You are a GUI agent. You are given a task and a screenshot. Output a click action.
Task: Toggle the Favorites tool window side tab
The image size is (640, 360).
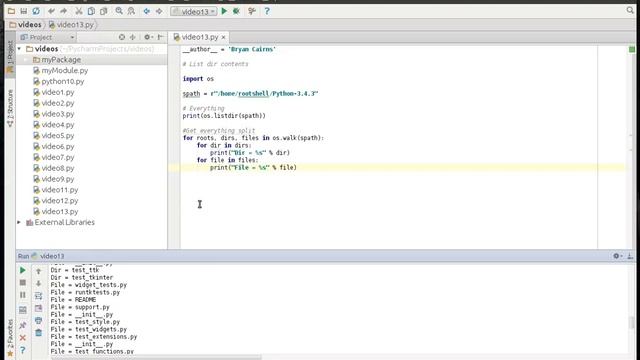click(x=10, y=337)
